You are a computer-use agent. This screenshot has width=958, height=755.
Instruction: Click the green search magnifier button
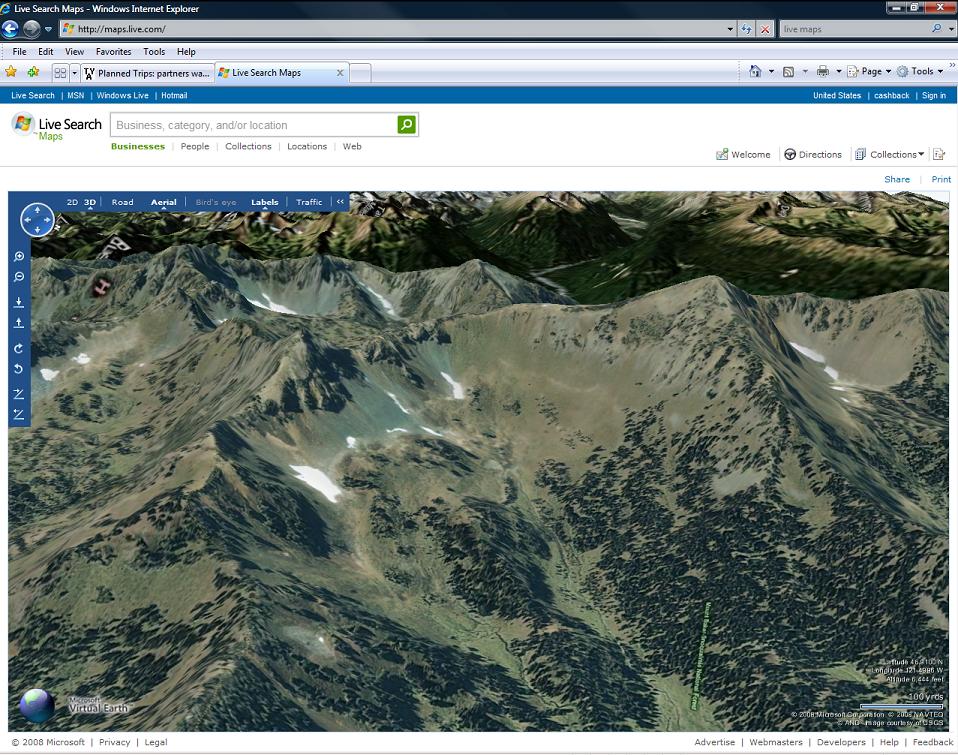[406, 125]
